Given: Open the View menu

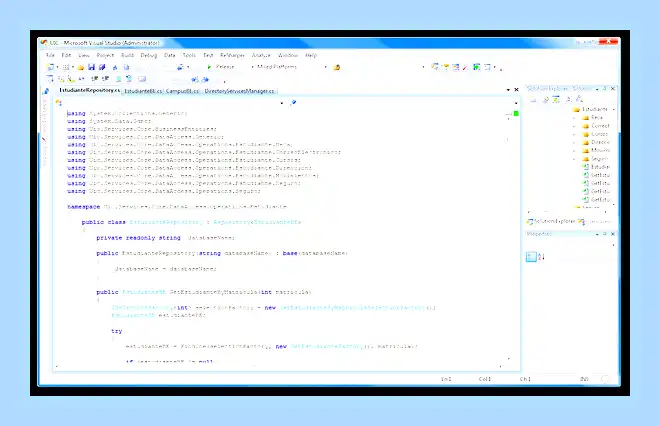Looking at the screenshot, I should click(x=84, y=55).
